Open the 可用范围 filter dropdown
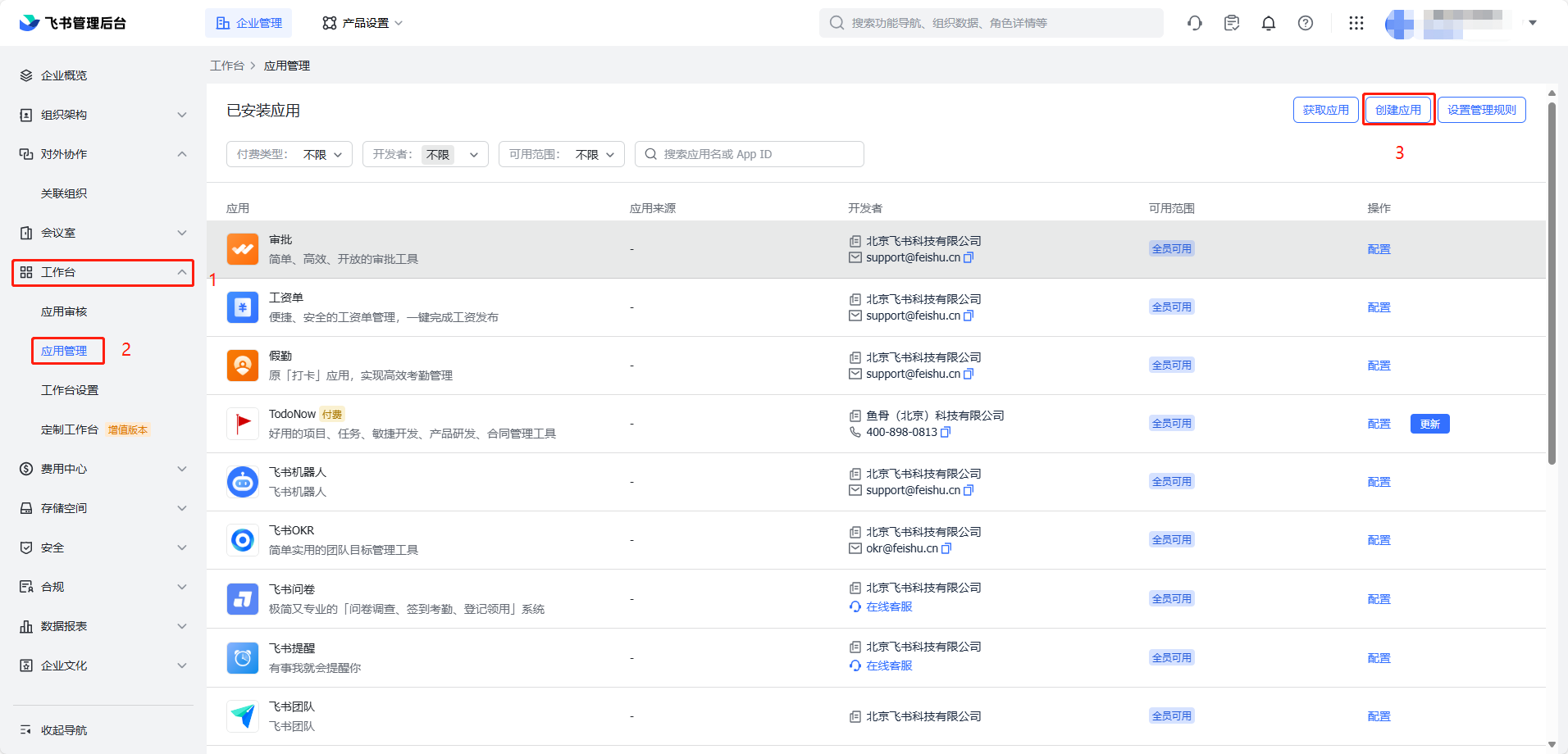 pyautogui.click(x=562, y=154)
